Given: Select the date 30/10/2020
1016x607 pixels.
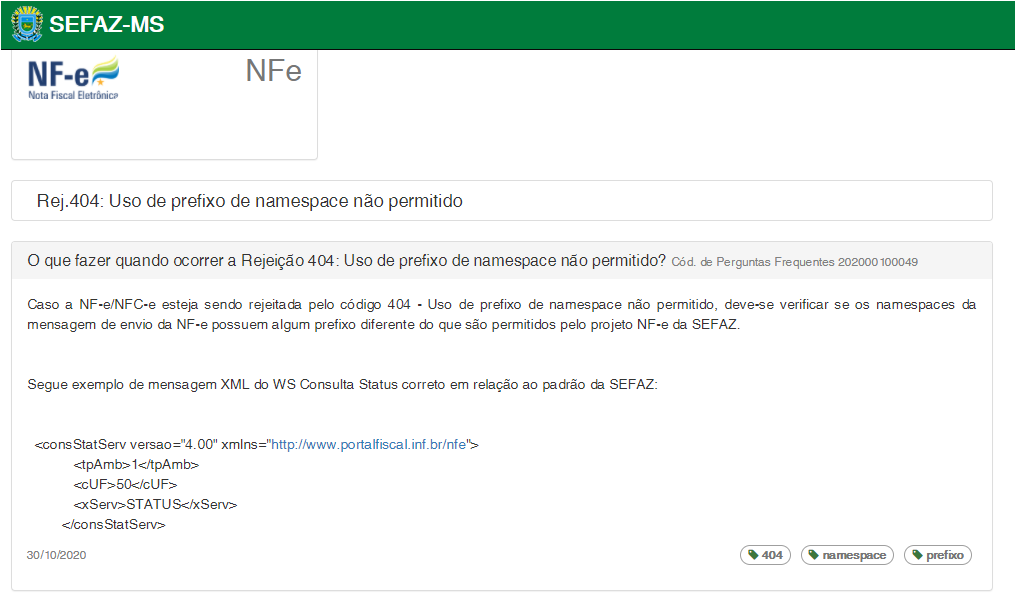Looking at the screenshot, I should click(56, 555).
